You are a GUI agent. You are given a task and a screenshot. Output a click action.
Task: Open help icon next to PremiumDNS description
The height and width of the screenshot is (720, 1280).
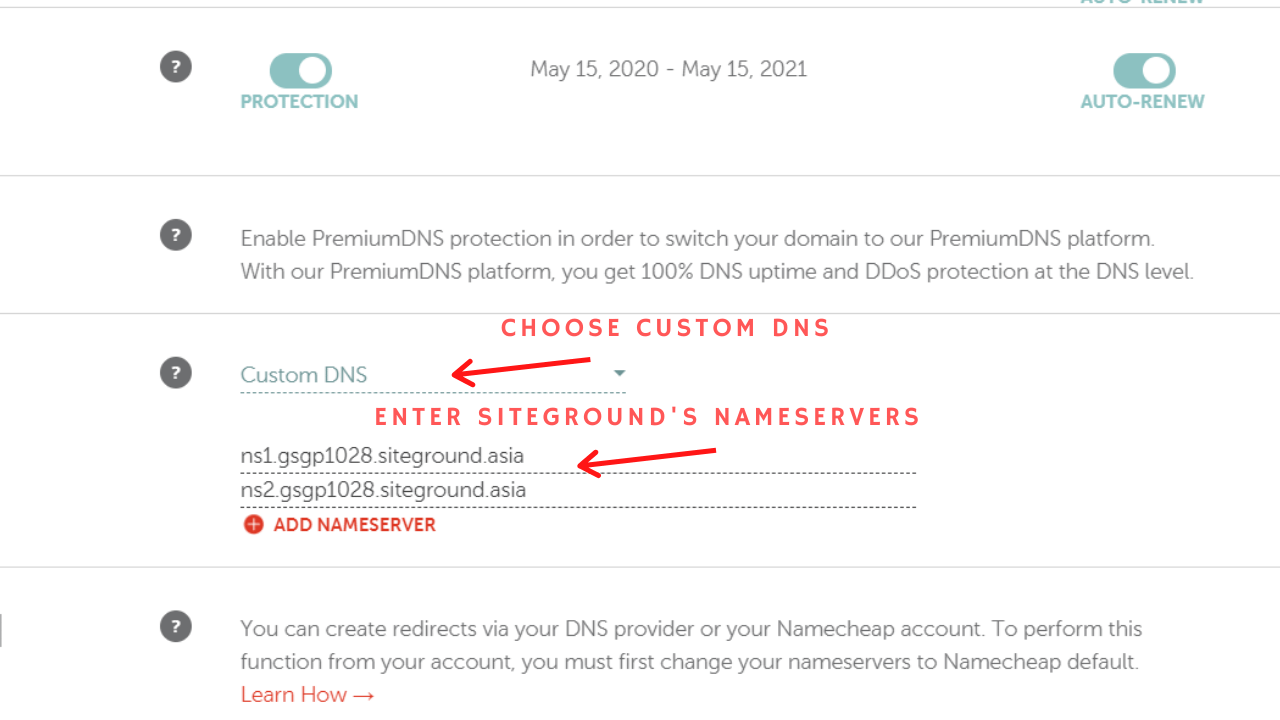[x=176, y=235]
